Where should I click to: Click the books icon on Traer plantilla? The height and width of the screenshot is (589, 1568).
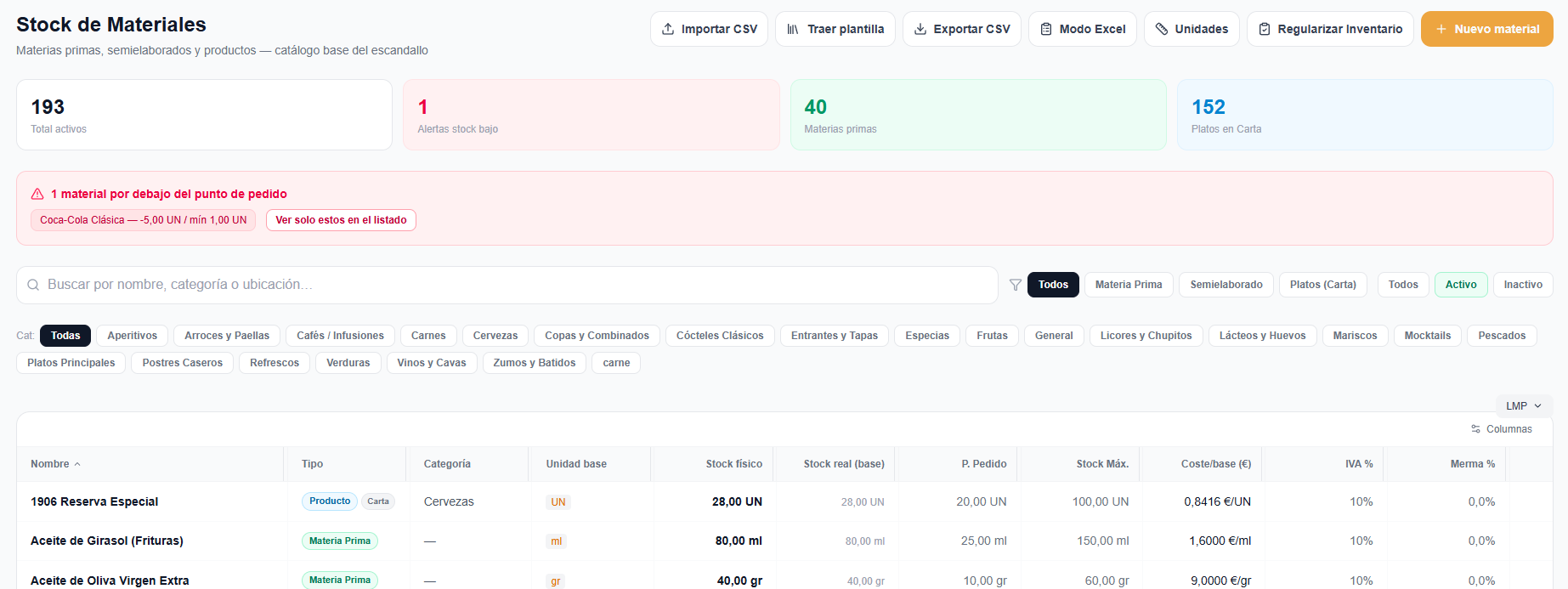pyautogui.click(x=793, y=29)
